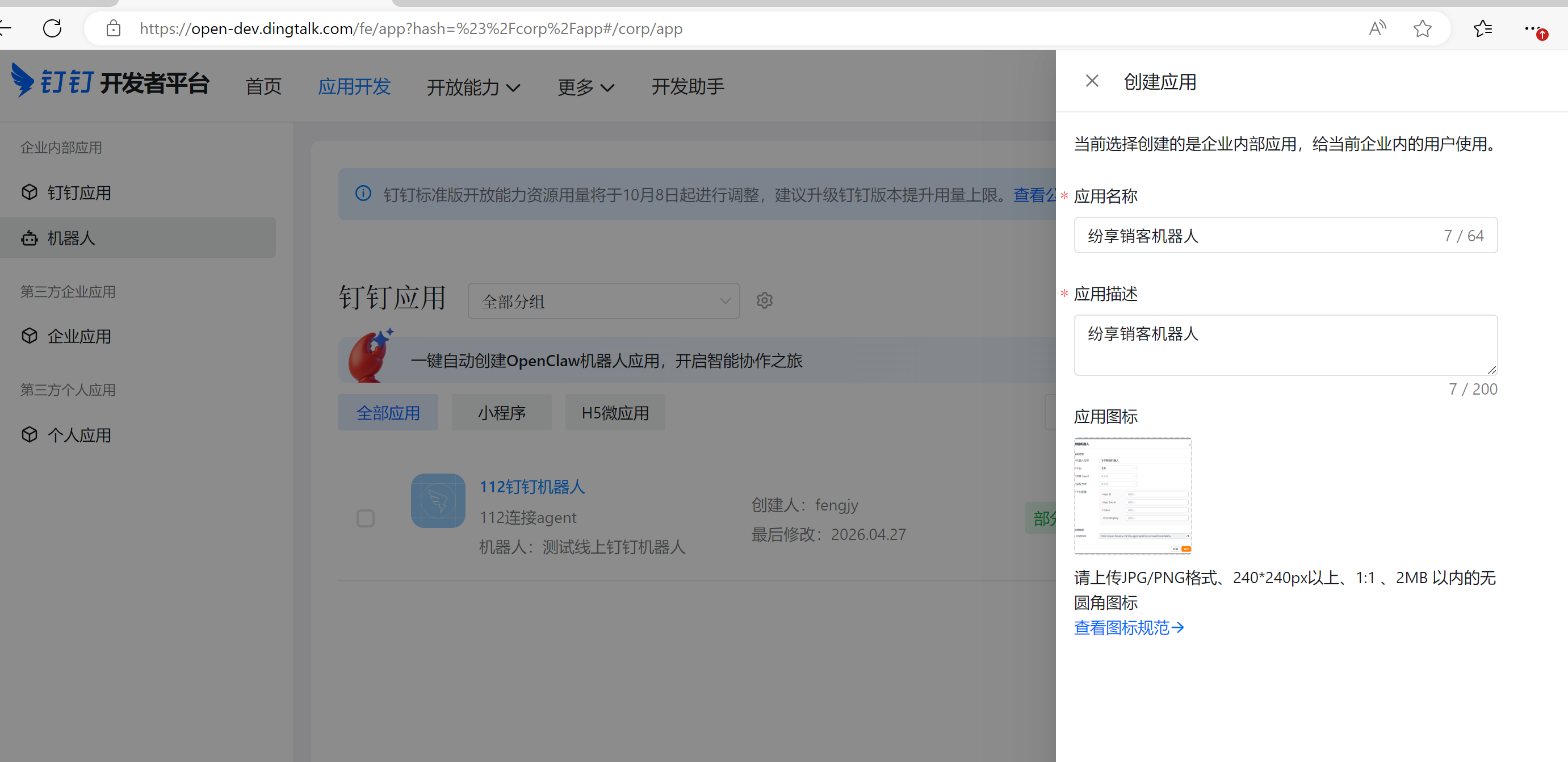Go back with browser back arrow
This screenshot has width=1568, height=762.
tap(5, 28)
